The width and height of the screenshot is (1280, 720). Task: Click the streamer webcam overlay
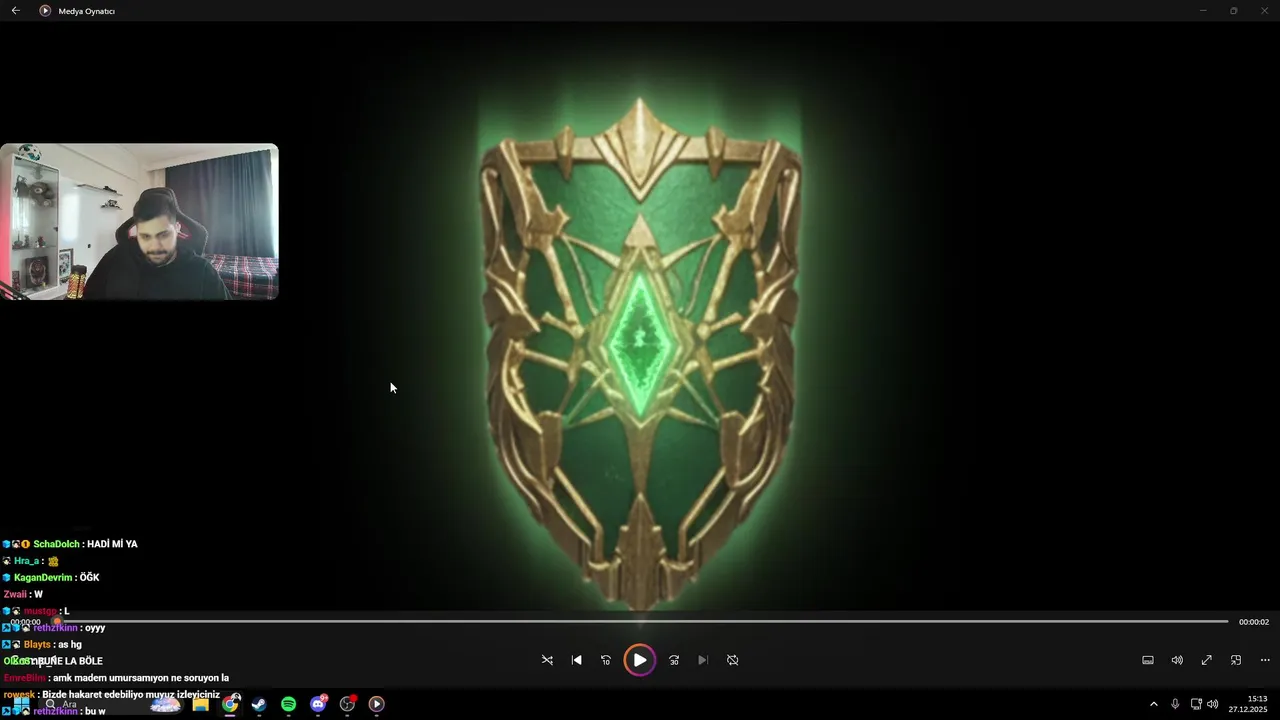coord(139,222)
